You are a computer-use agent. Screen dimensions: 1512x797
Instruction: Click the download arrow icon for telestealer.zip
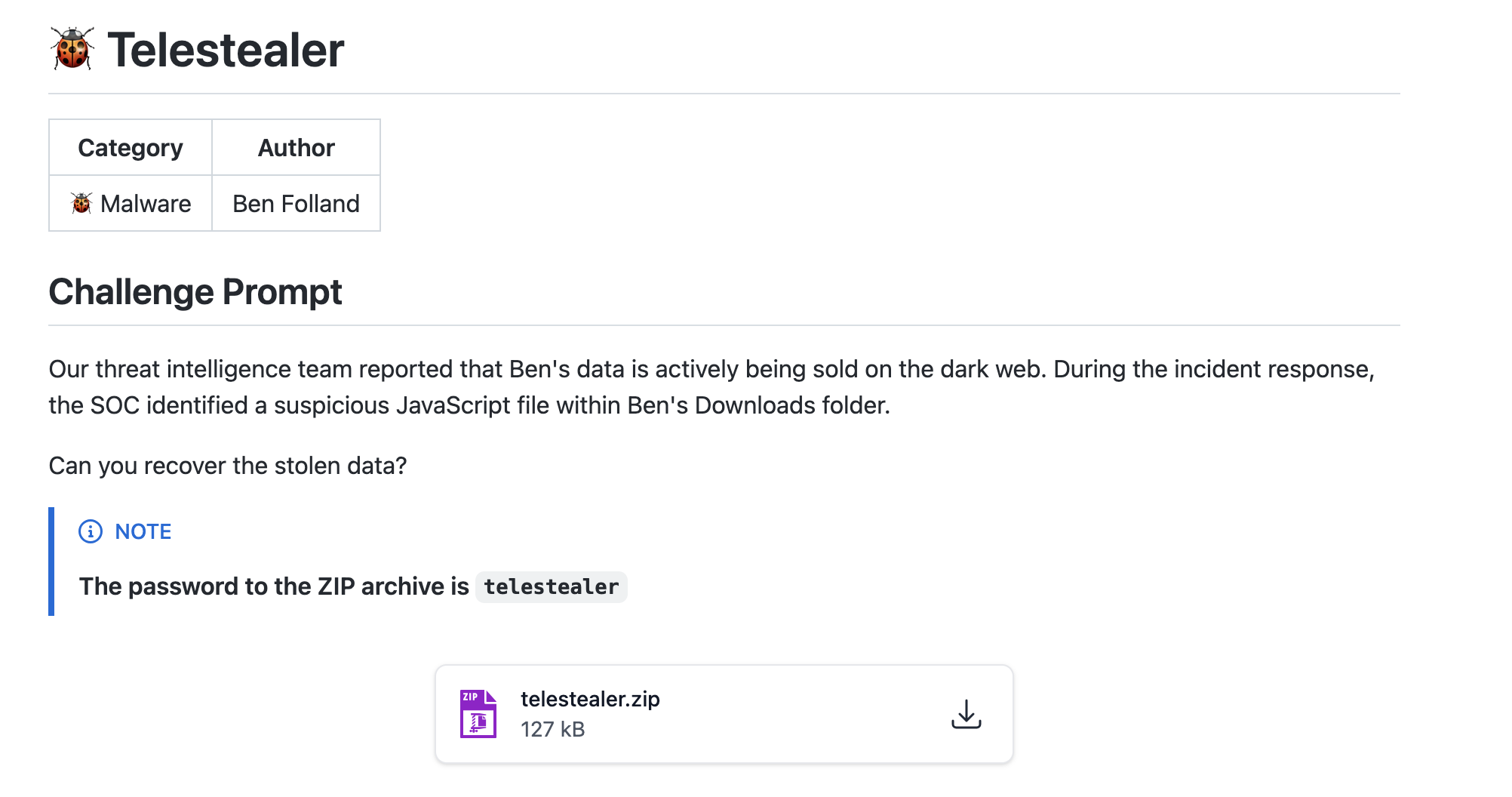click(x=966, y=714)
